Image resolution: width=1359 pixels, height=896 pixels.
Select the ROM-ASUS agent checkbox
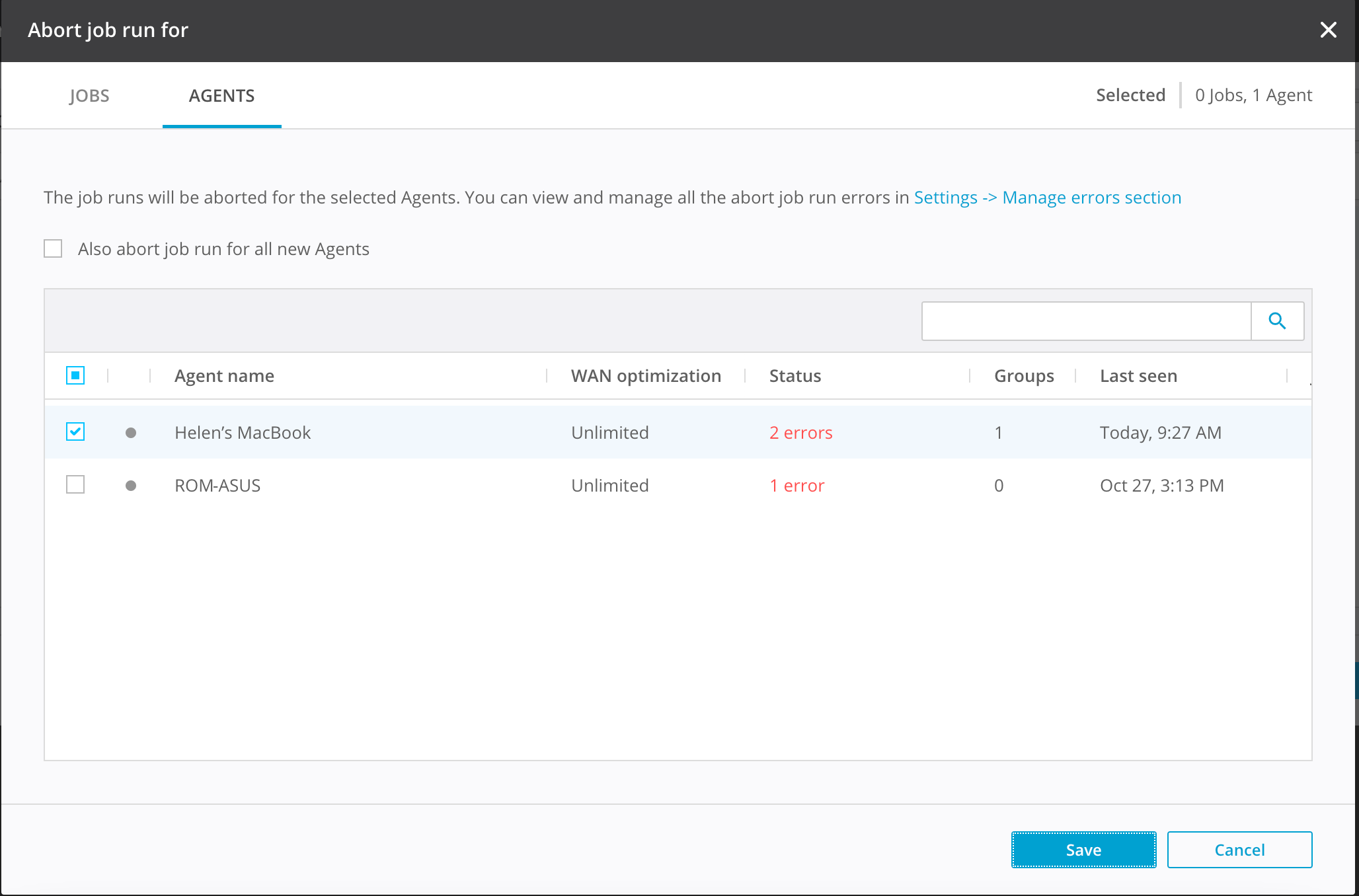click(75, 485)
